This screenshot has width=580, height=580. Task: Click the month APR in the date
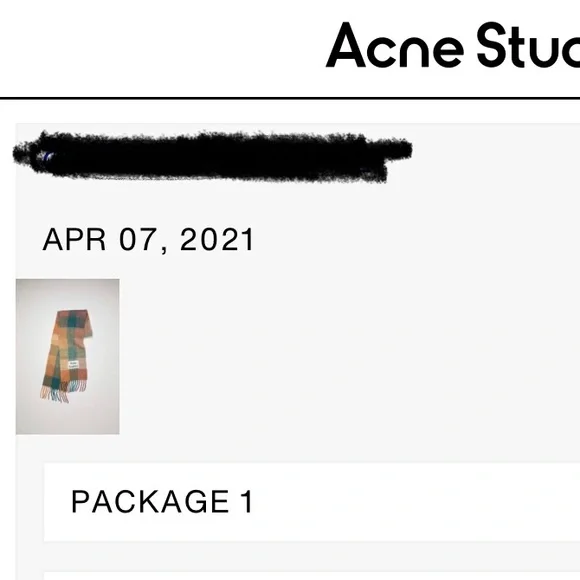coord(74,239)
